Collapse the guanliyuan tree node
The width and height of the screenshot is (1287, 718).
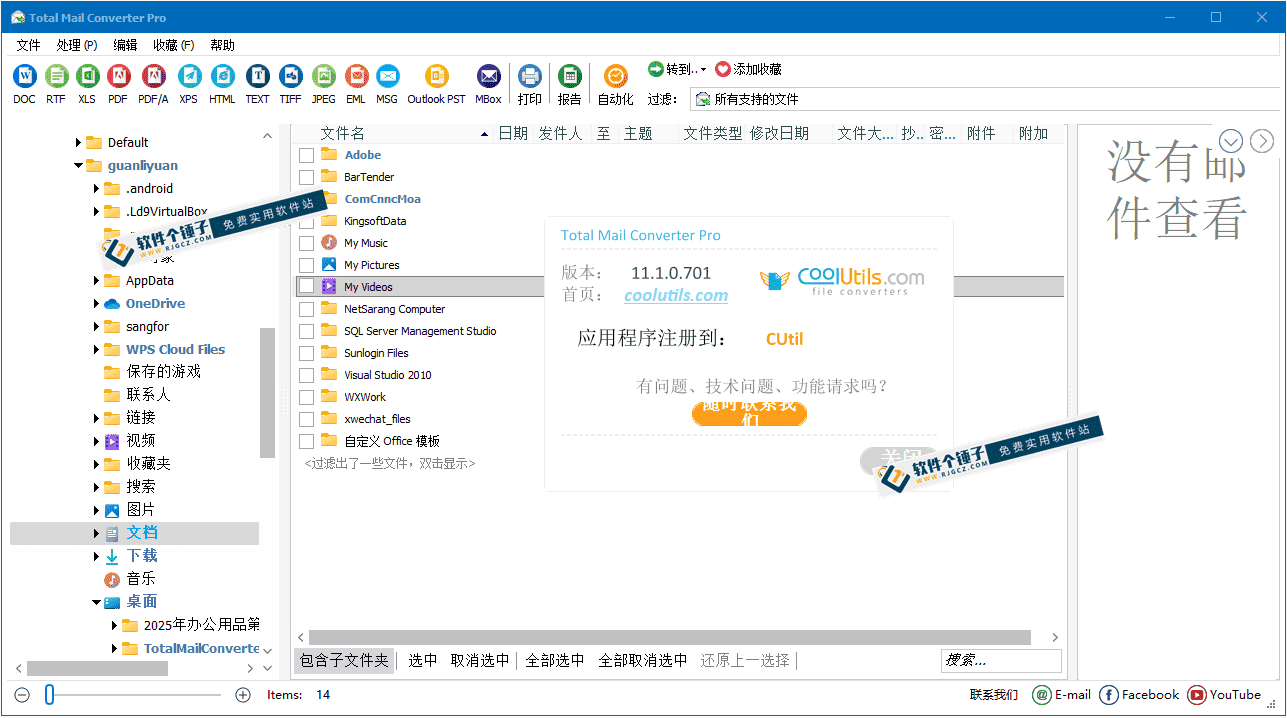click(x=78, y=166)
